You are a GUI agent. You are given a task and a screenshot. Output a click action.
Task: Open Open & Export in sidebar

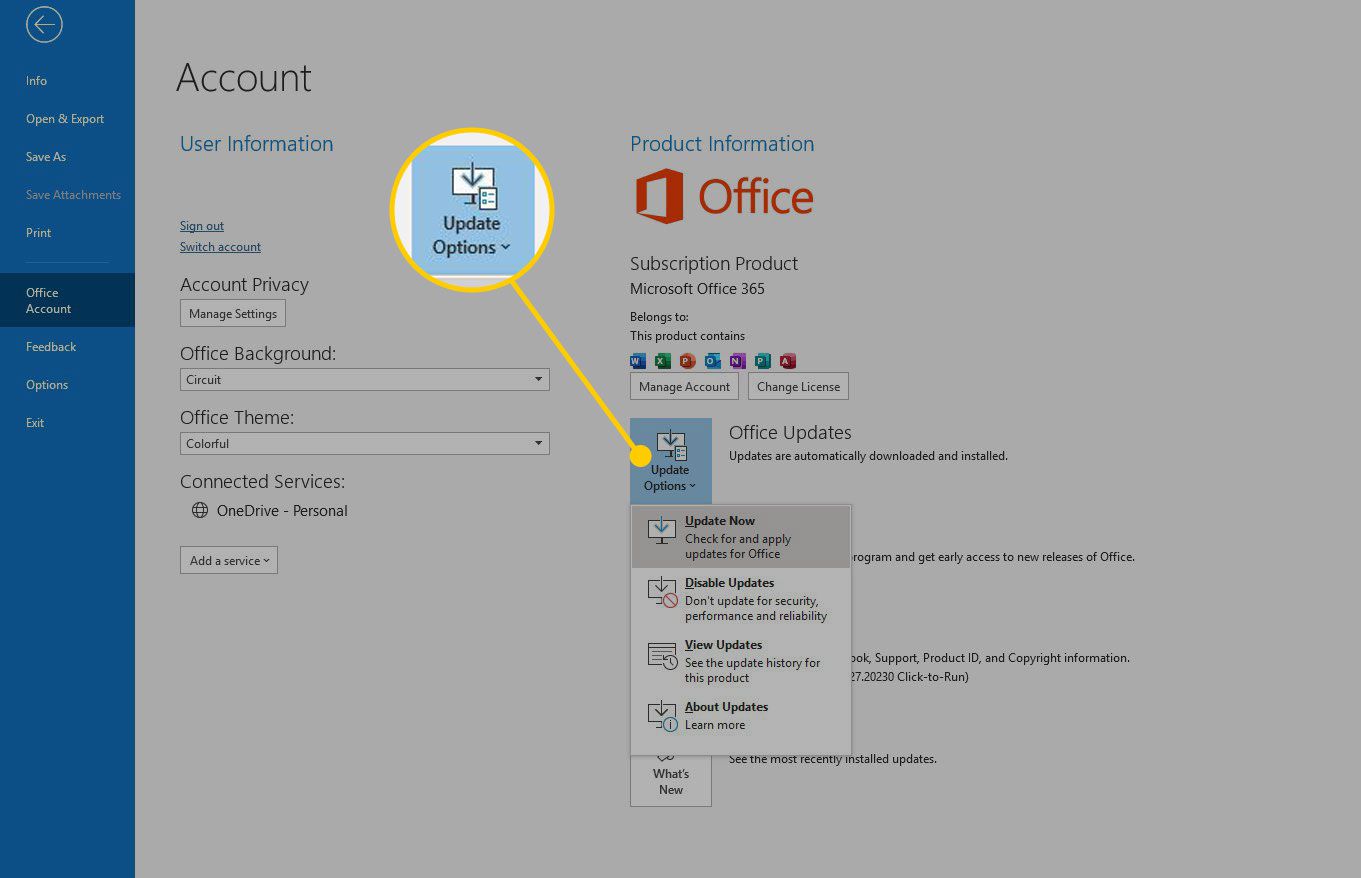tap(67, 119)
